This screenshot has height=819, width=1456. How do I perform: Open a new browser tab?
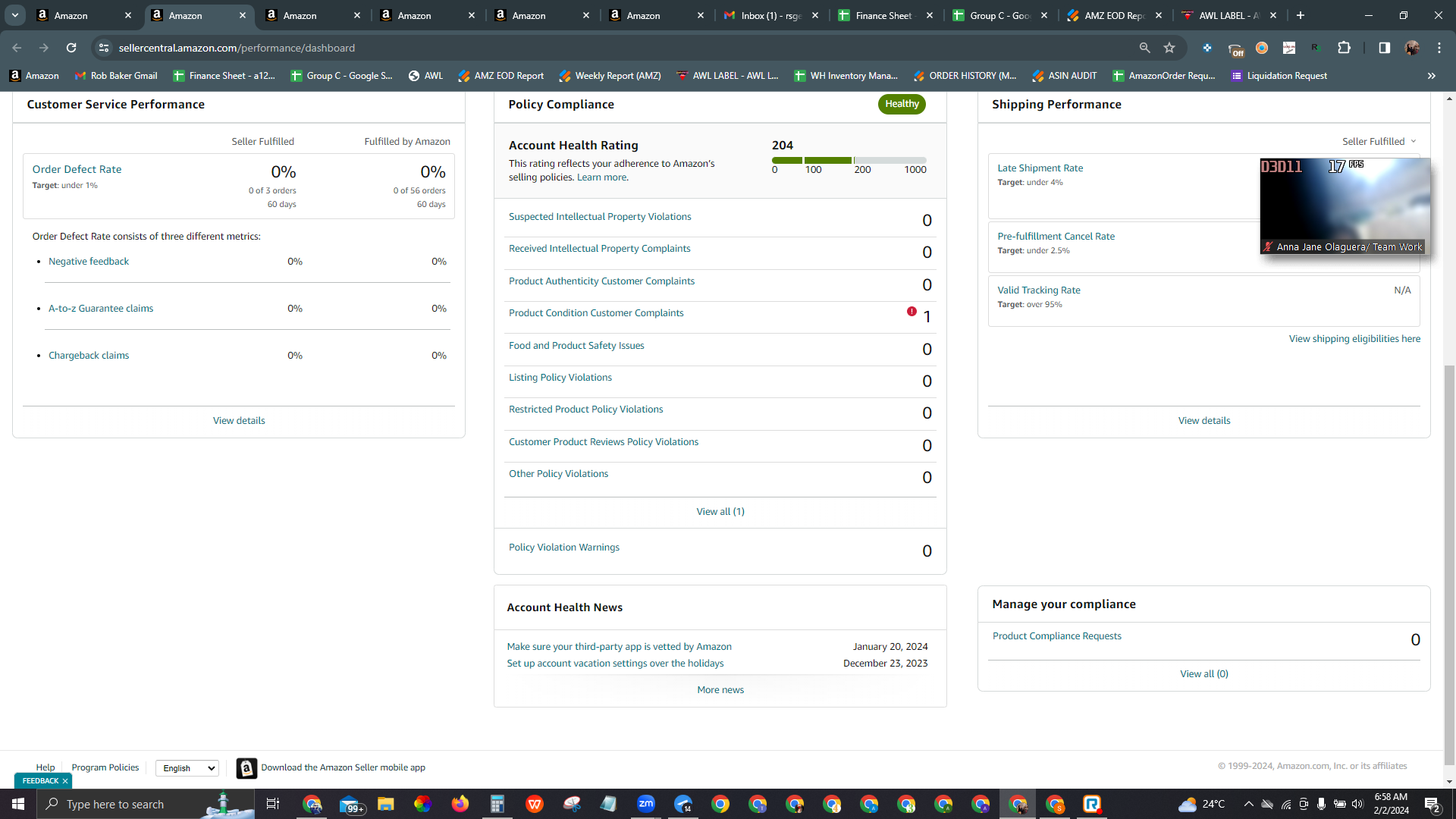[1300, 15]
